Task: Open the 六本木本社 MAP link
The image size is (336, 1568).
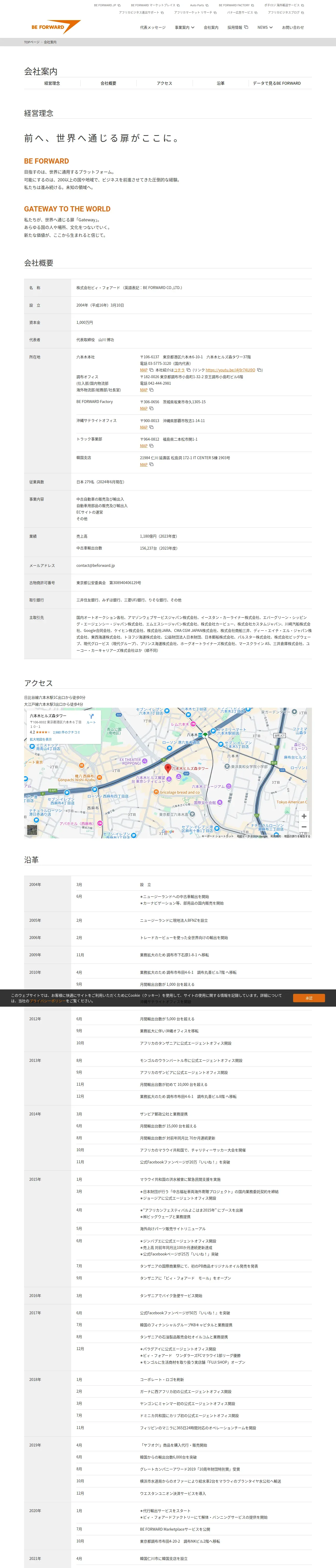Action: pyautogui.click(x=144, y=370)
